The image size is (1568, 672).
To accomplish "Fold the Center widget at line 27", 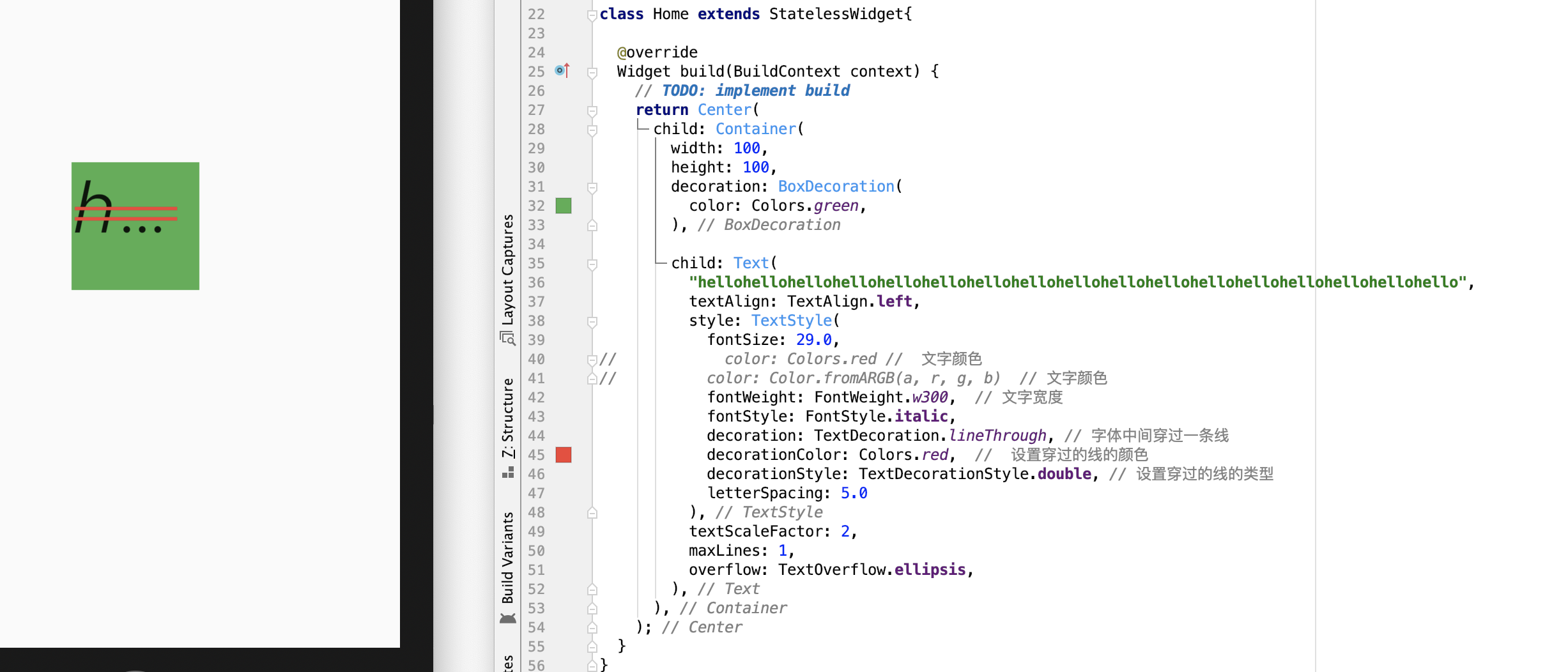I will 592,111.
